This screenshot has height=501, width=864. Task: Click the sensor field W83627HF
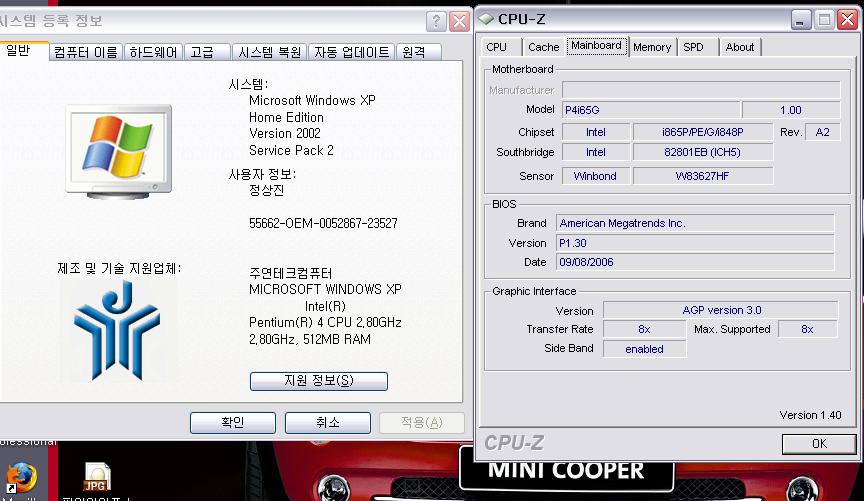point(703,176)
